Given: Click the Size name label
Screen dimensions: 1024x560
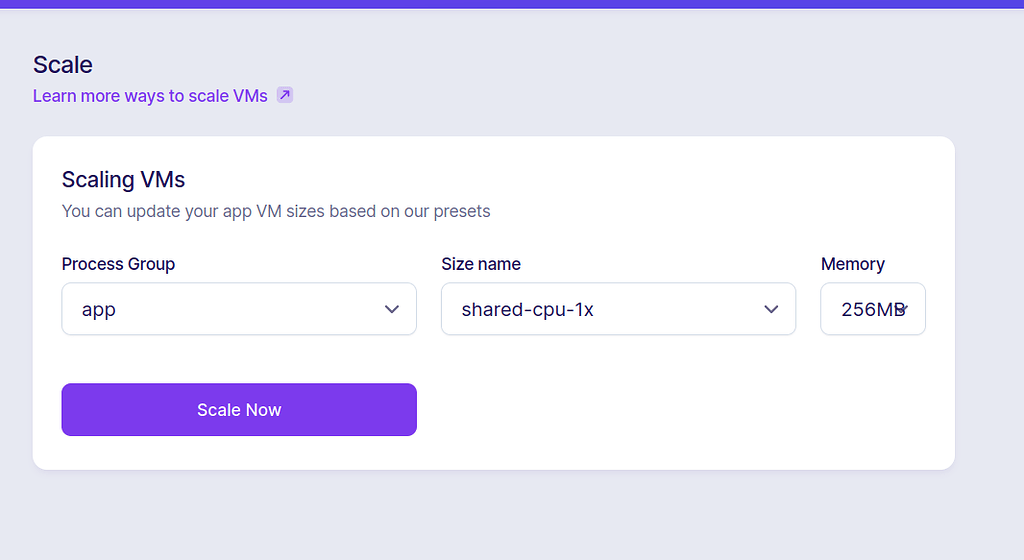Looking at the screenshot, I should [481, 264].
